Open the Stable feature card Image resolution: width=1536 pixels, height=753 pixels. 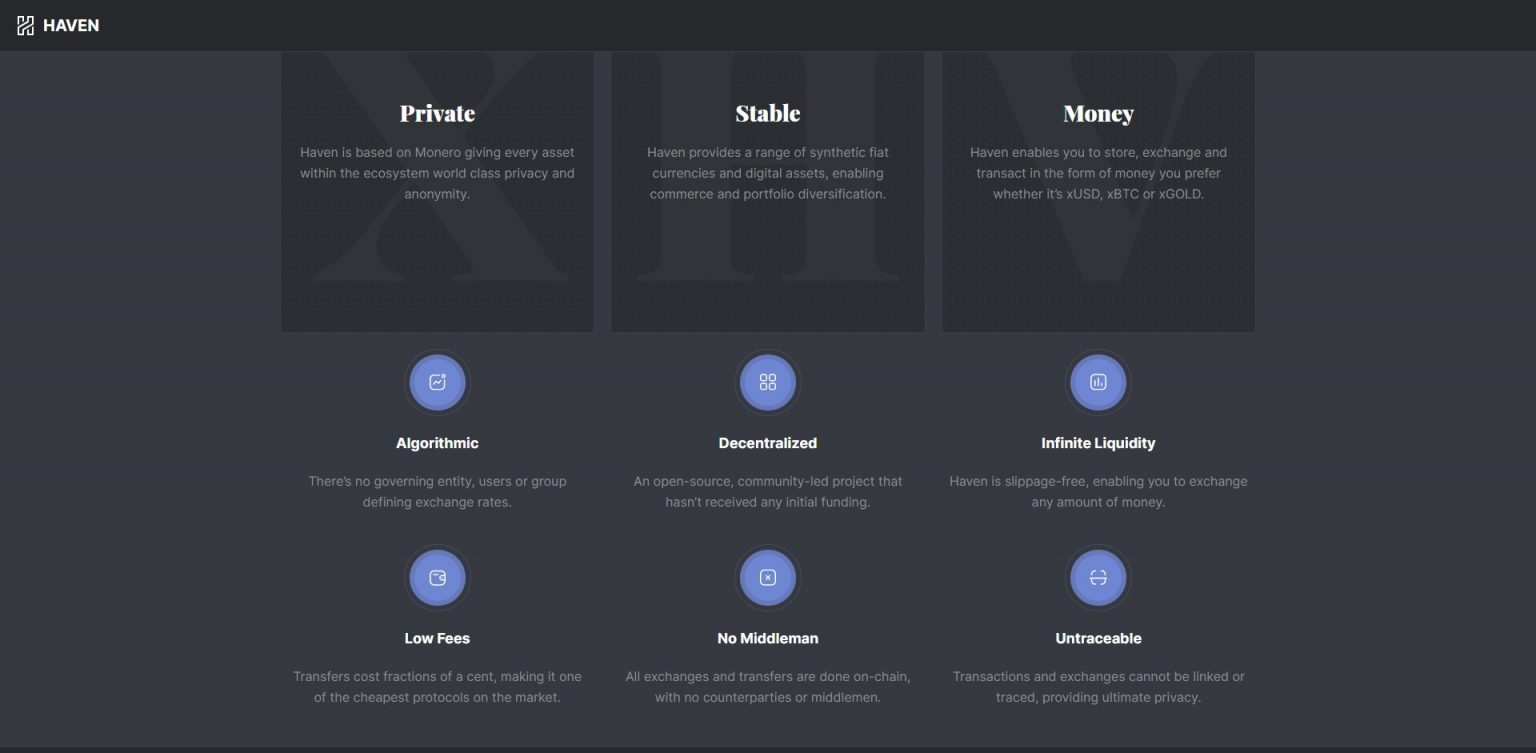(x=767, y=190)
